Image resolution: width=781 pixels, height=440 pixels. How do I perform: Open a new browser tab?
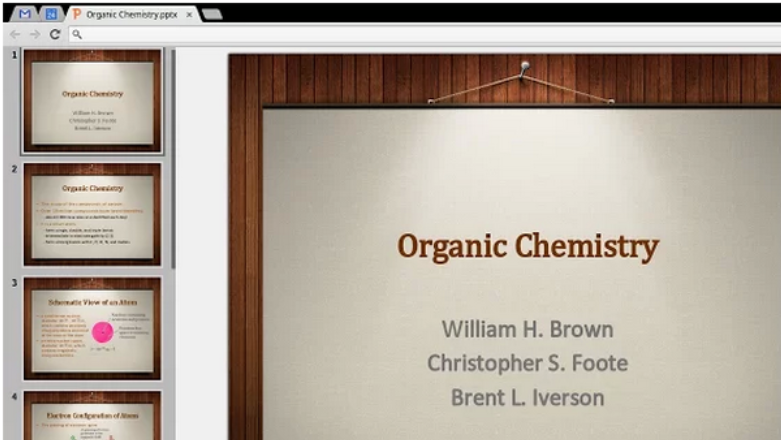point(213,14)
